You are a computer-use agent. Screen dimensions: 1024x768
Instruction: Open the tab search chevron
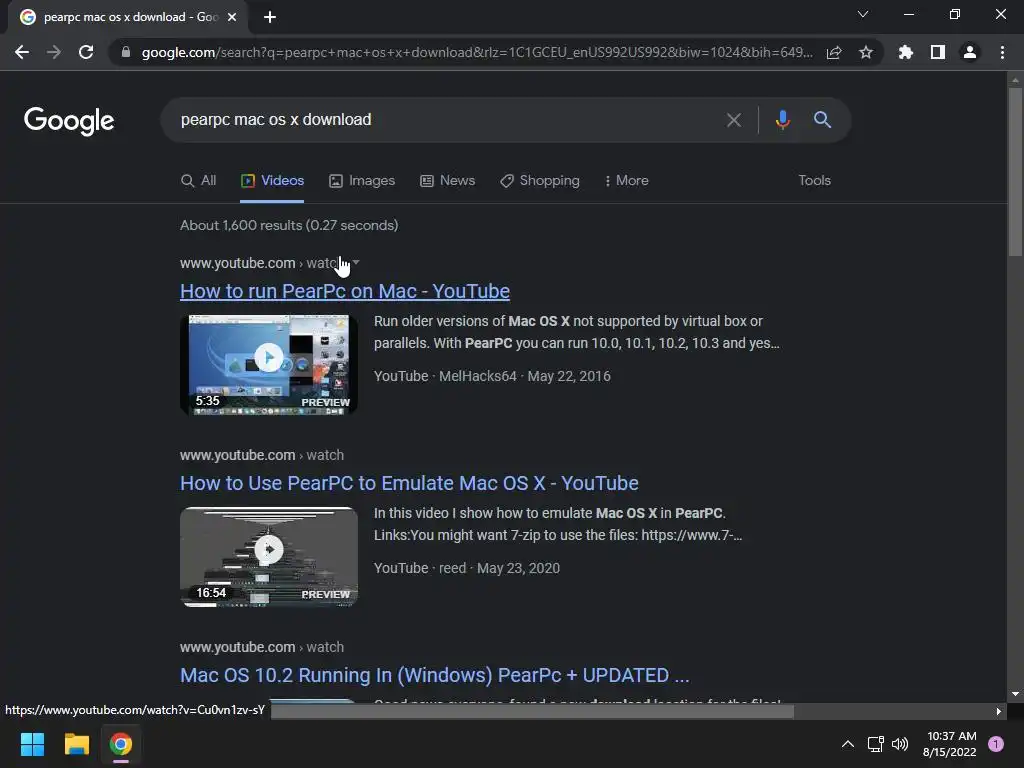(863, 14)
